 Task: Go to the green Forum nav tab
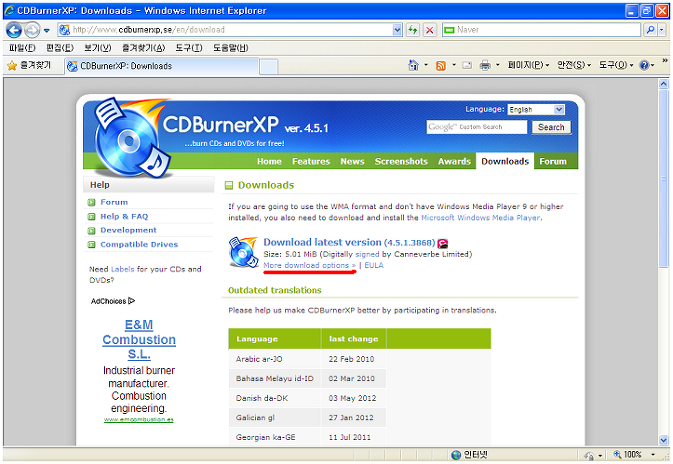pyautogui.click(x=553, y=161)
